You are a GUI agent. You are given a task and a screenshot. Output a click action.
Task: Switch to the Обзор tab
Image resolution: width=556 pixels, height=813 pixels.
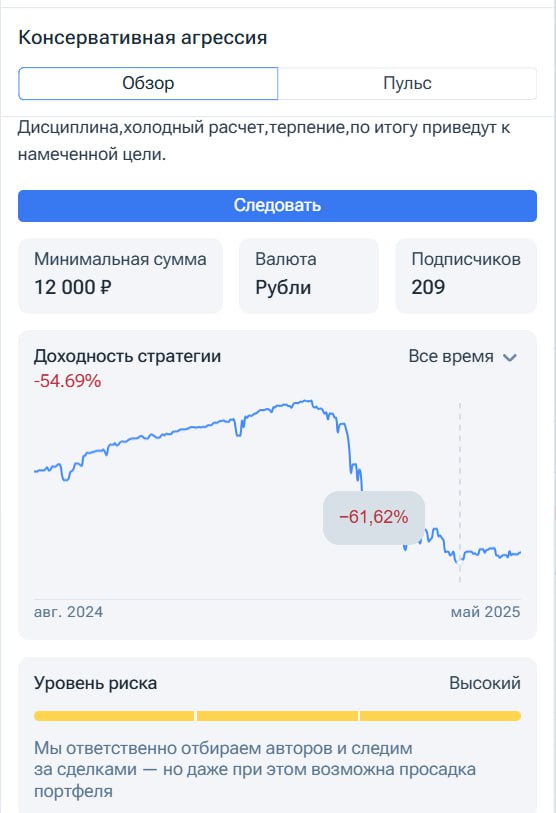tap(148, 83)
